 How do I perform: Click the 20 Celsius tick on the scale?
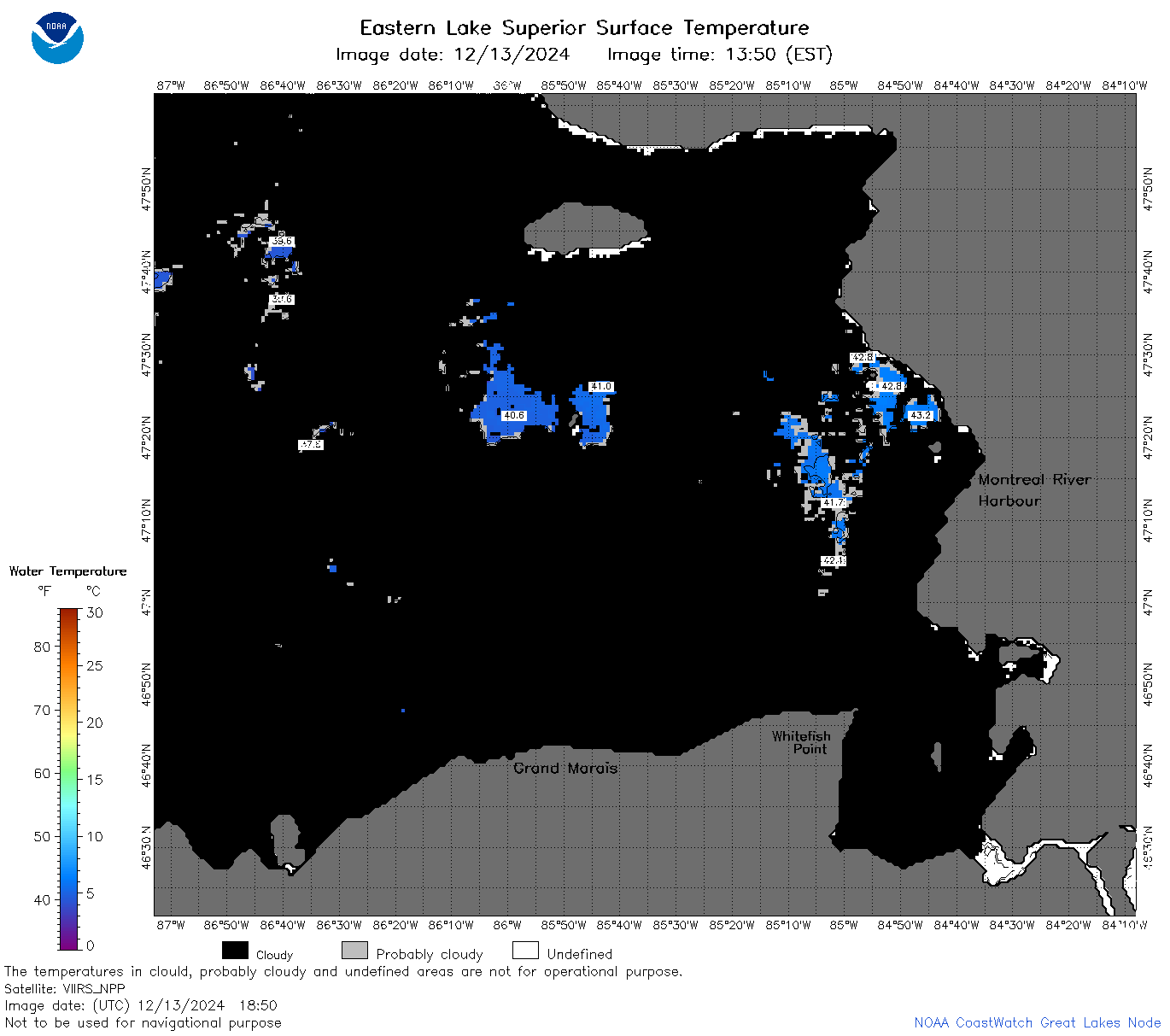pyautogui.click(x=95, y=723)
